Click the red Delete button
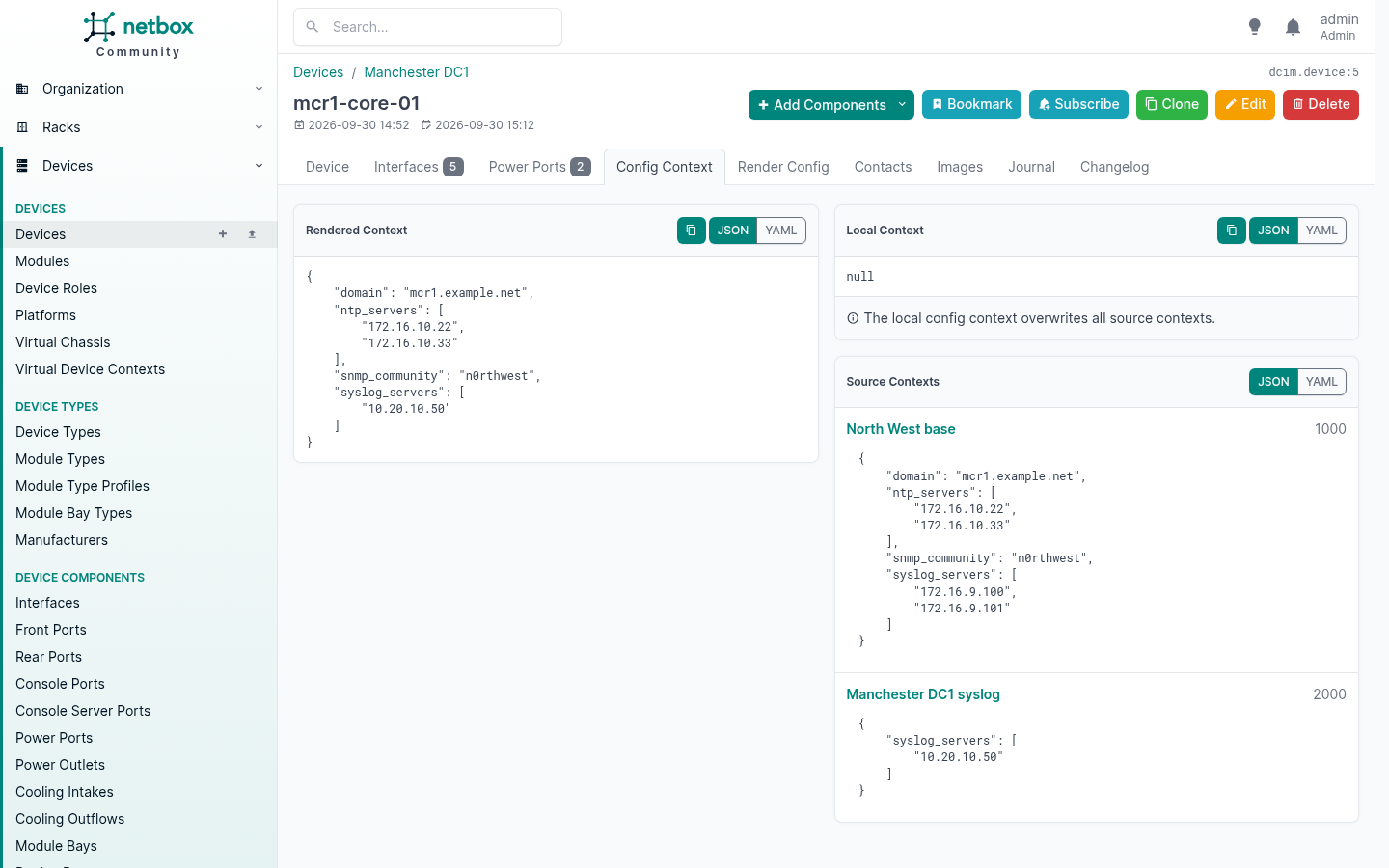Image resolution: width=1389 pixels, height=868 pixels. [x=1321, y=104]
